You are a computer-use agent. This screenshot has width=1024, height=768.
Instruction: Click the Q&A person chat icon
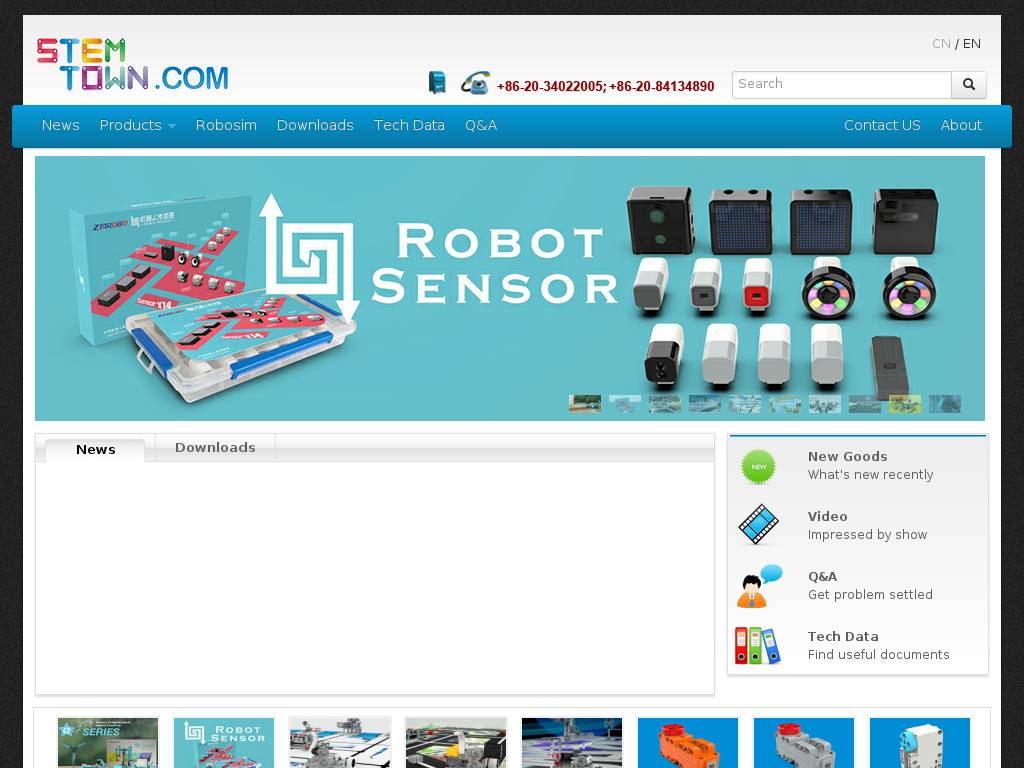pos(758,586)
